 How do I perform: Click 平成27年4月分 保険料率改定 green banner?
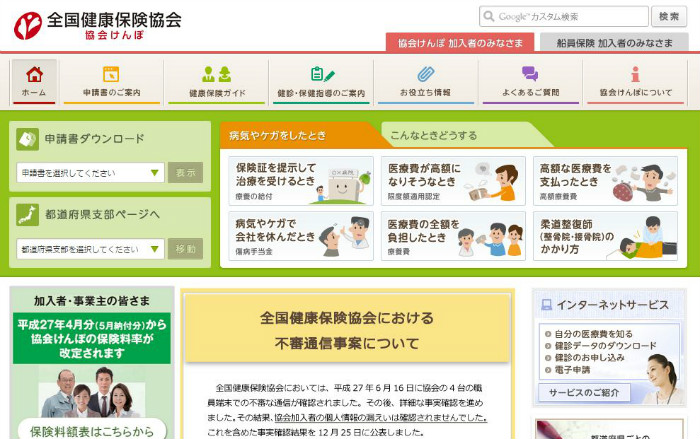coord(92,338)
